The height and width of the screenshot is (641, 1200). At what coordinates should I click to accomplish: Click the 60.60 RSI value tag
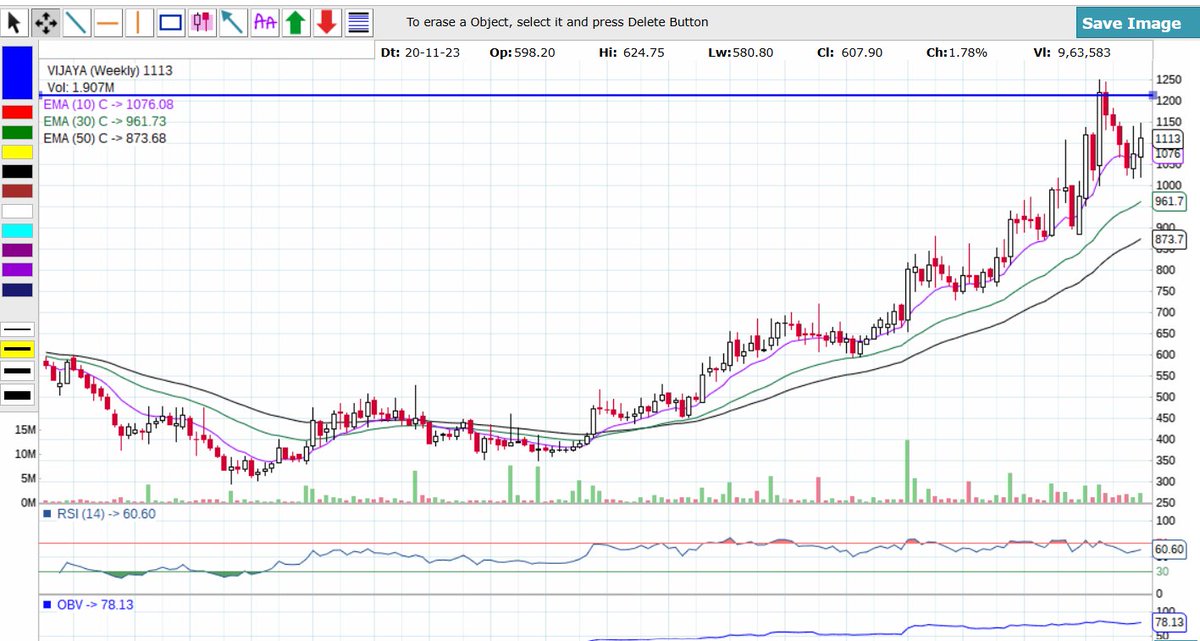coord(1169,549)
